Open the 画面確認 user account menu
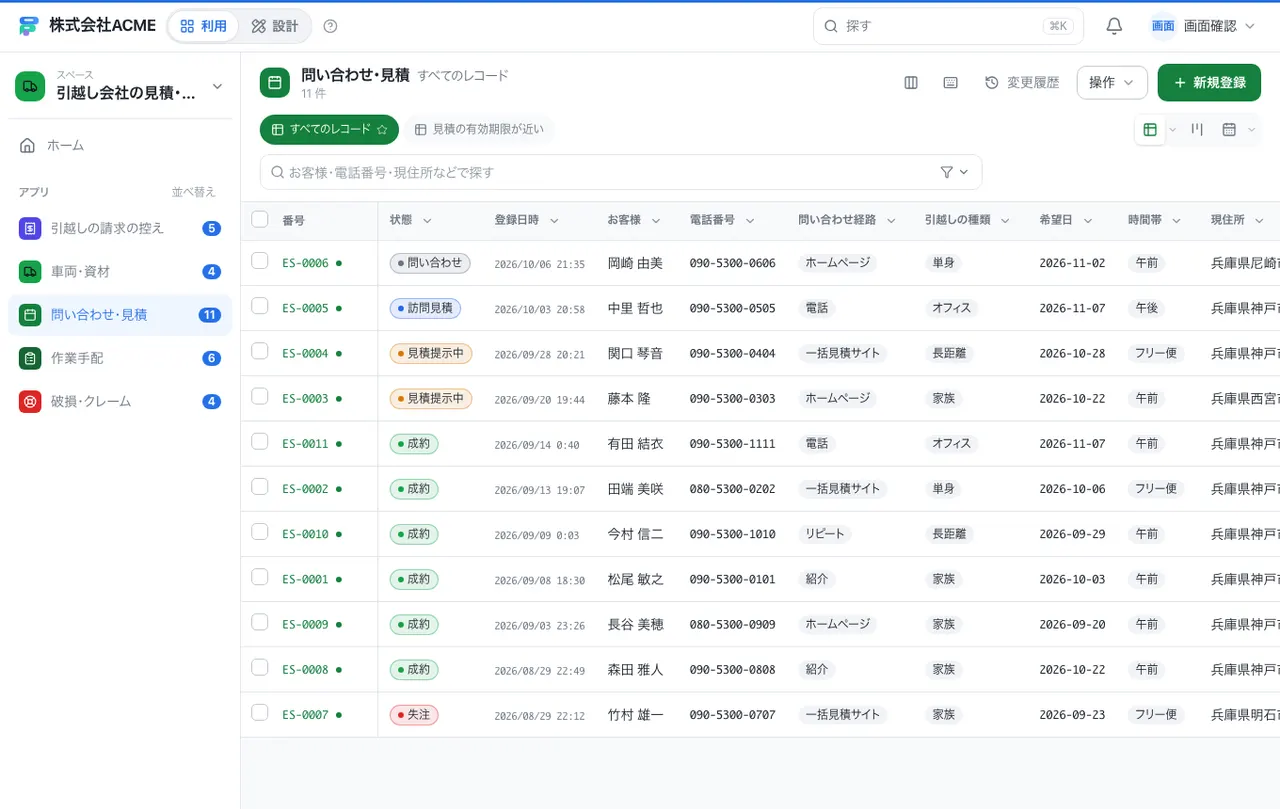The image size is (1280, 809). 1203,26
